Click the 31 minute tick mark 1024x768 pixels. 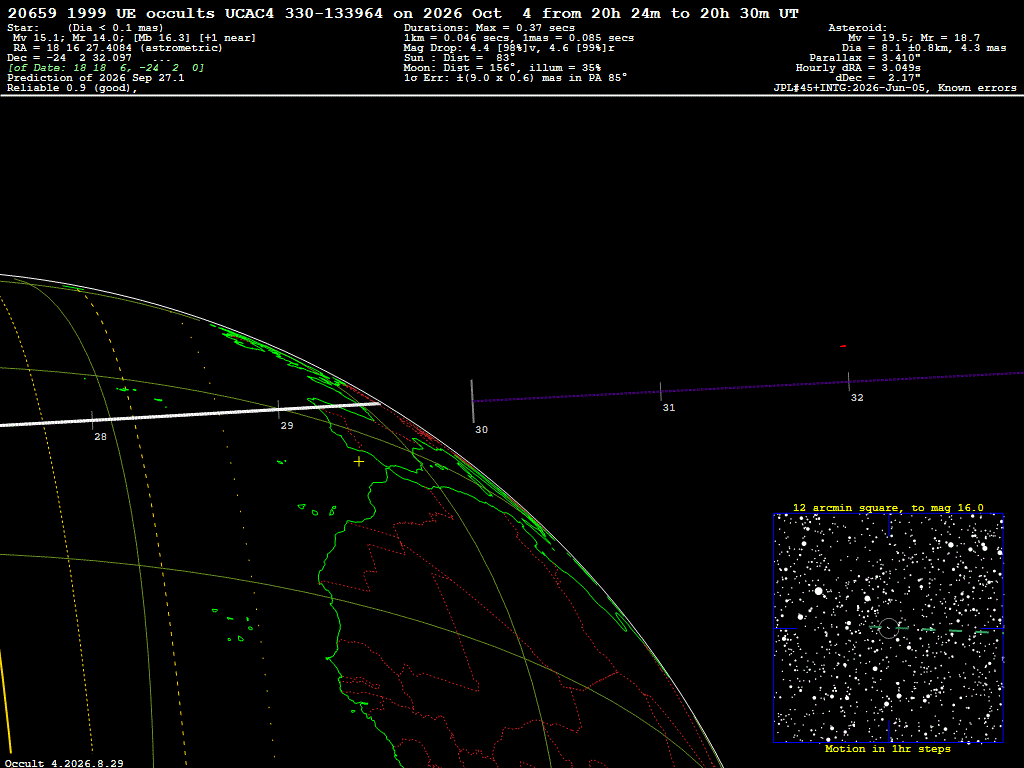tap(660, 391)
